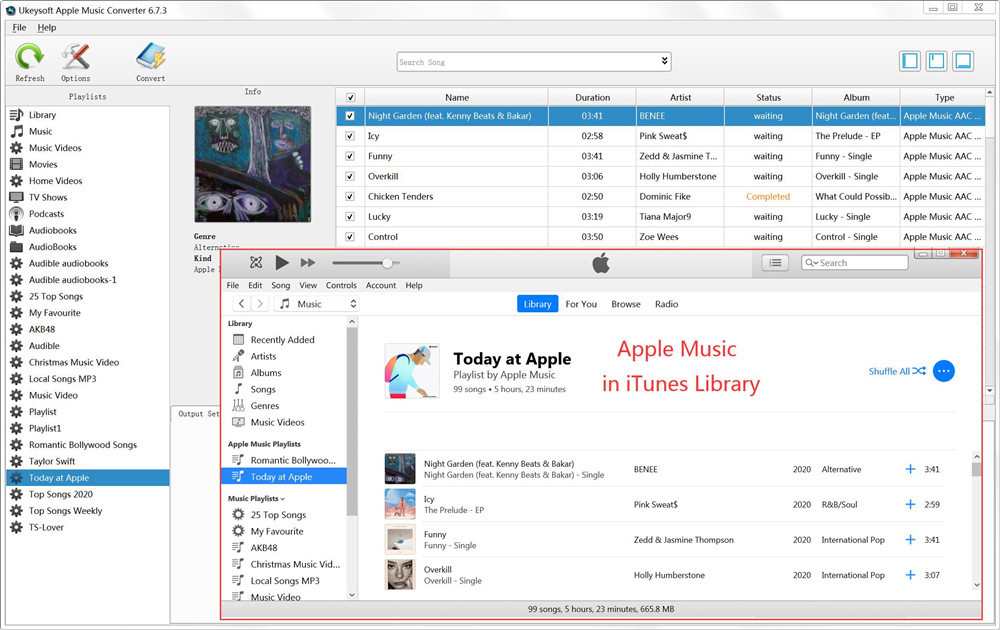Switch to the first layout view icon

pyautogui.click(x=910, y=61)
